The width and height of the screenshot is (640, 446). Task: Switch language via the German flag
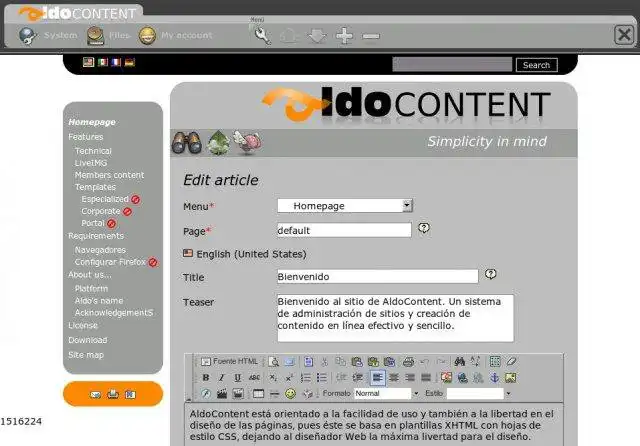click(130, 62)
